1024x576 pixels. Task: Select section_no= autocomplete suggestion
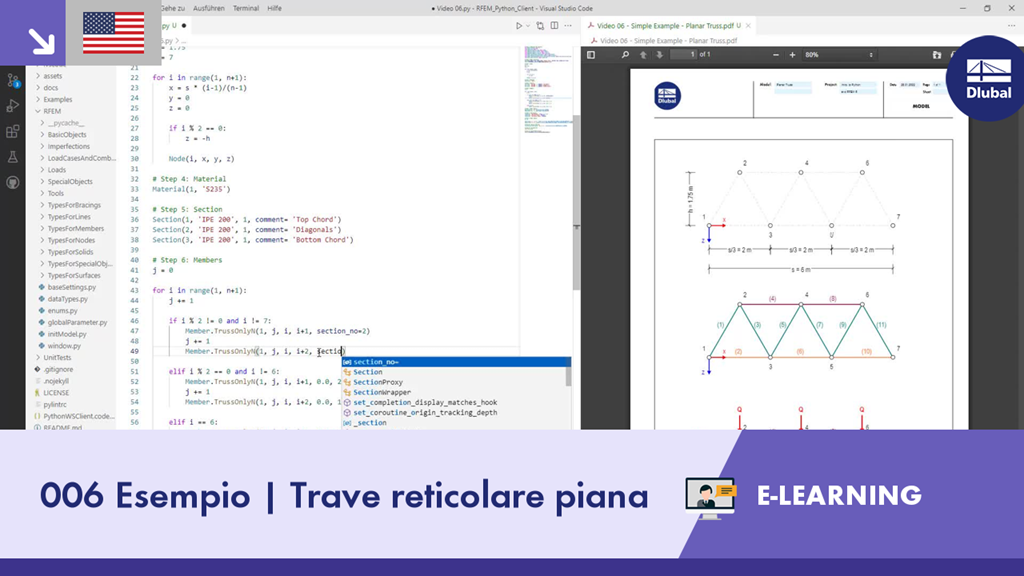[456, 362]
